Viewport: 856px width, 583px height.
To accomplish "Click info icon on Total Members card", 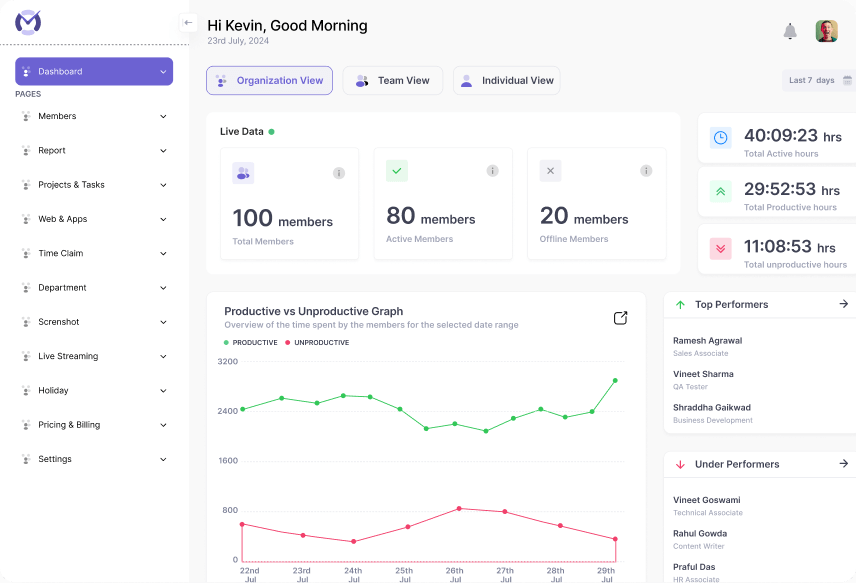I will [339, 173].
